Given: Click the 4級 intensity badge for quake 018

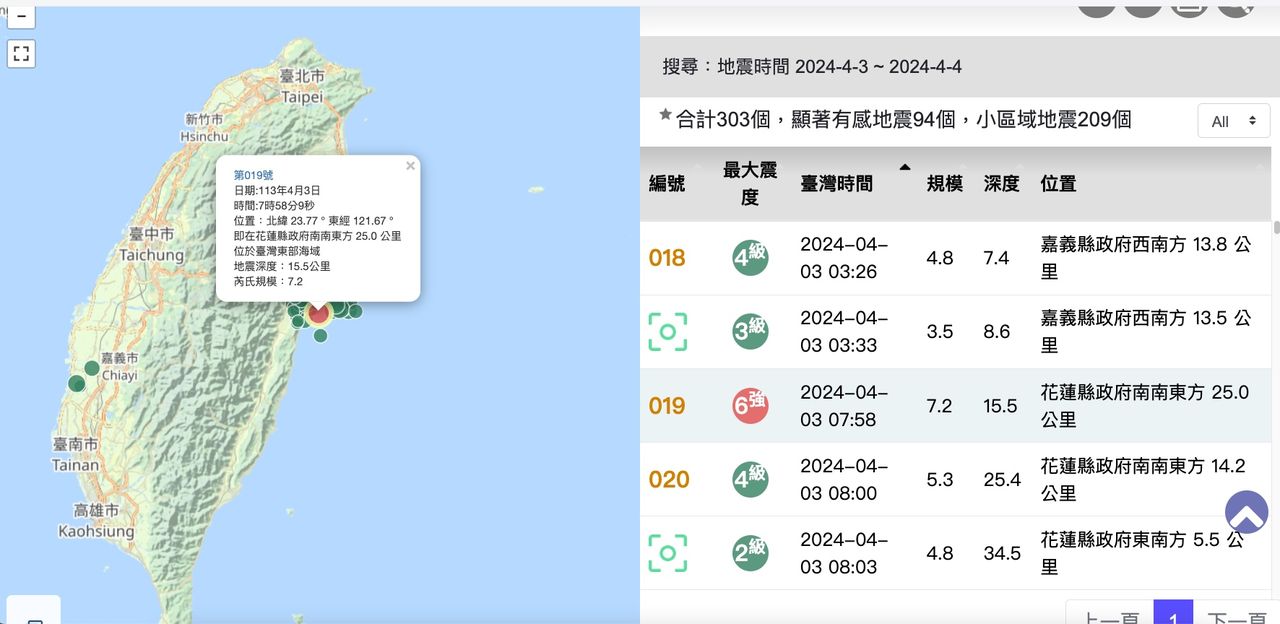Looking at the screenshot, I should 750,257.
